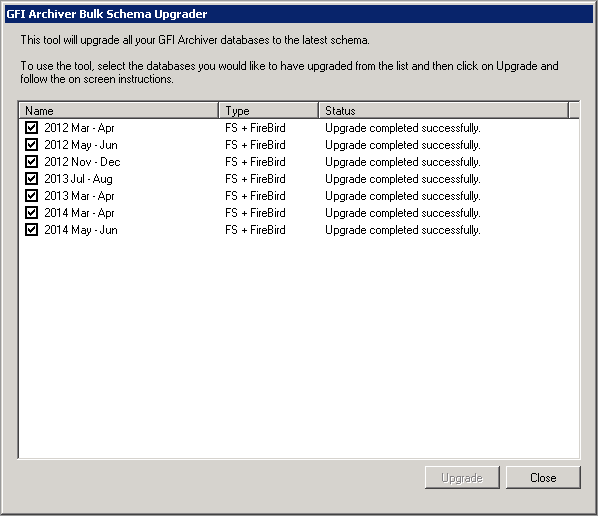
Task: Toggle the 2014 May - Jun checkbox
Action: (31, 230)
